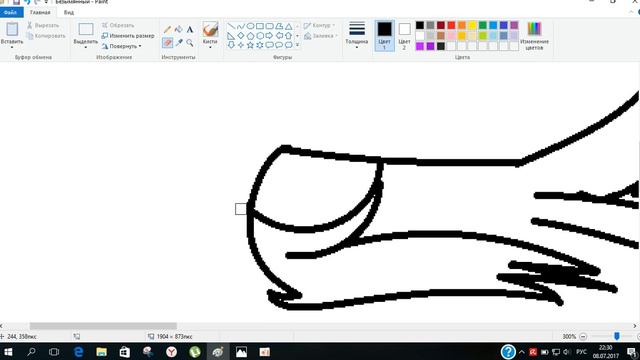Pick the red color swatch

click(451, 25)
